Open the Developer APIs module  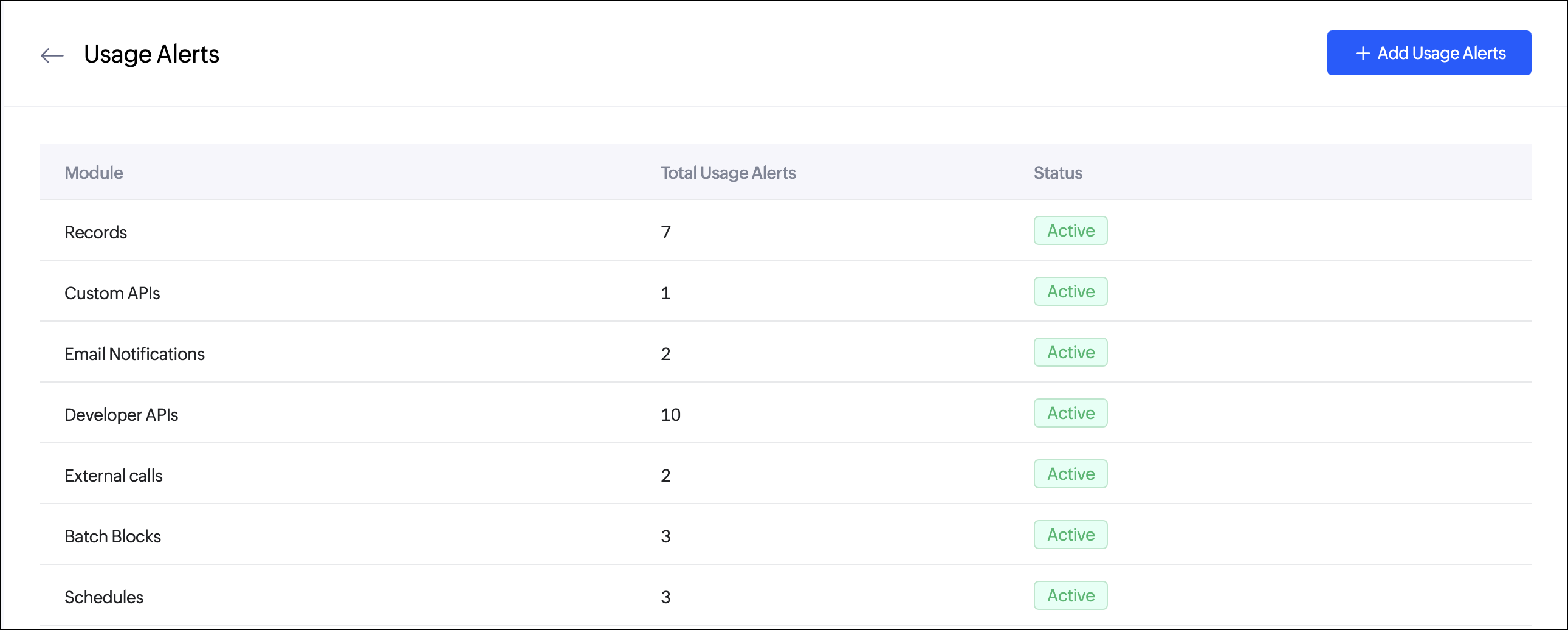point(121,415)
